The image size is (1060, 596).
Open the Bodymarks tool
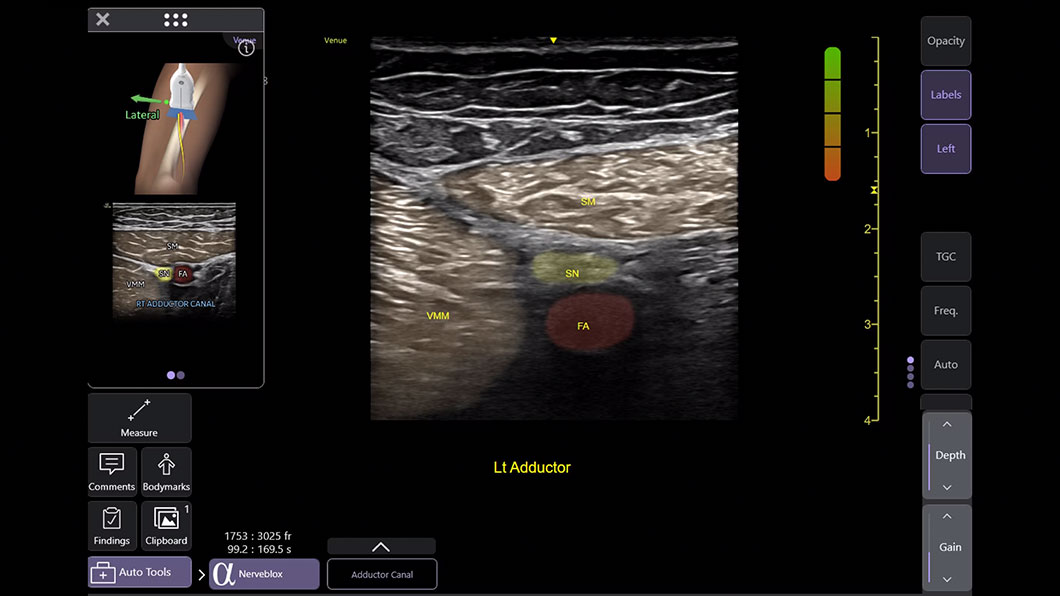(x=166, y=472)
